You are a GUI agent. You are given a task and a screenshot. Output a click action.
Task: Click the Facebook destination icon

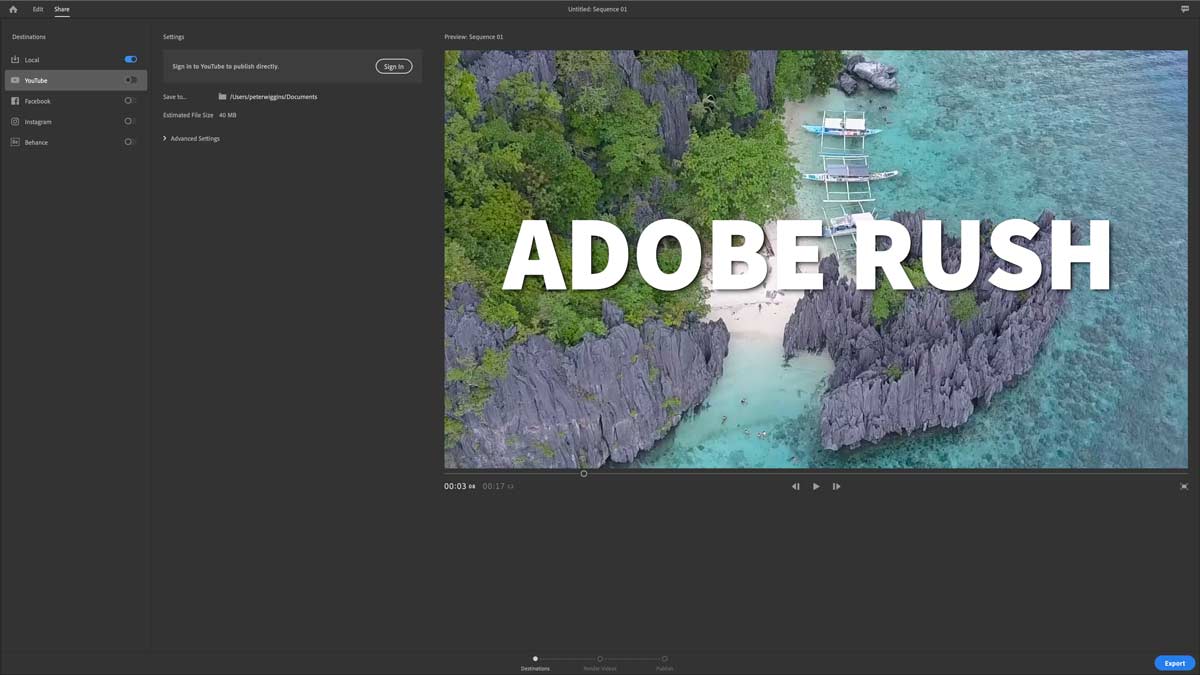pos(15,101)
